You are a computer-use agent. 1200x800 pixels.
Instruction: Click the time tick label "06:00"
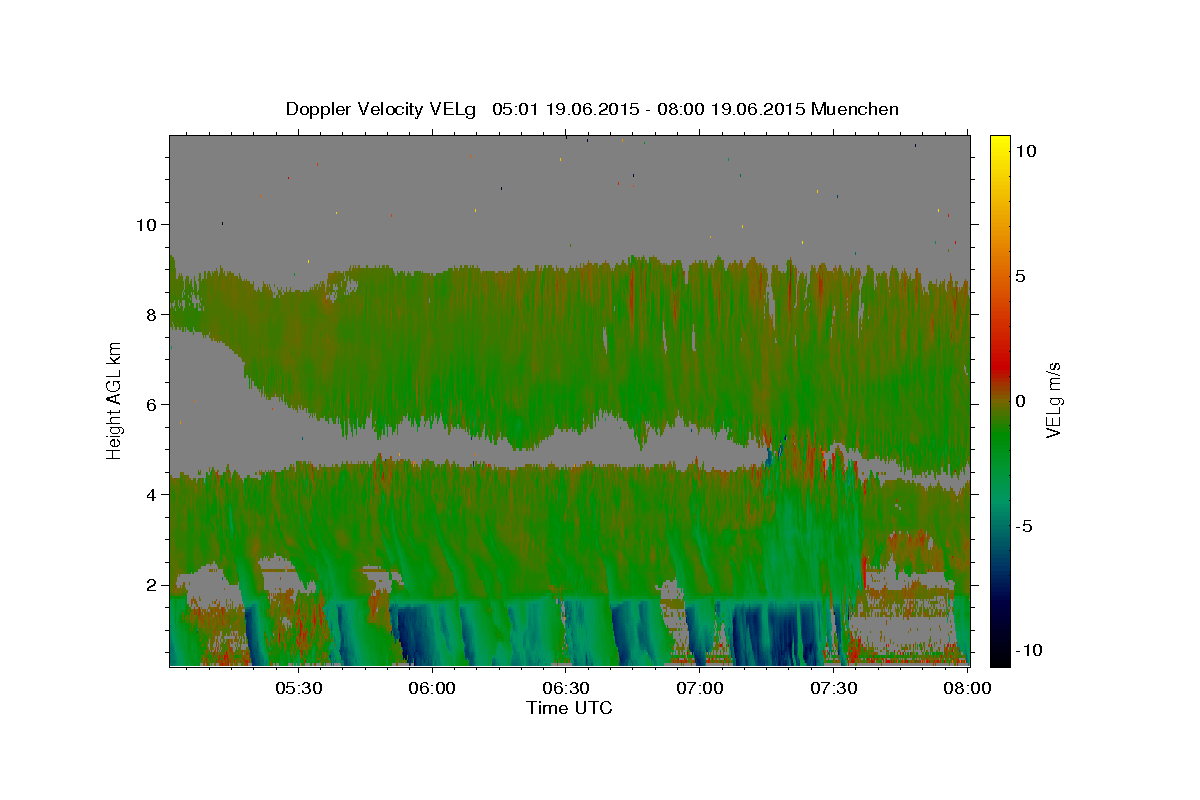(x=432, y=688)
